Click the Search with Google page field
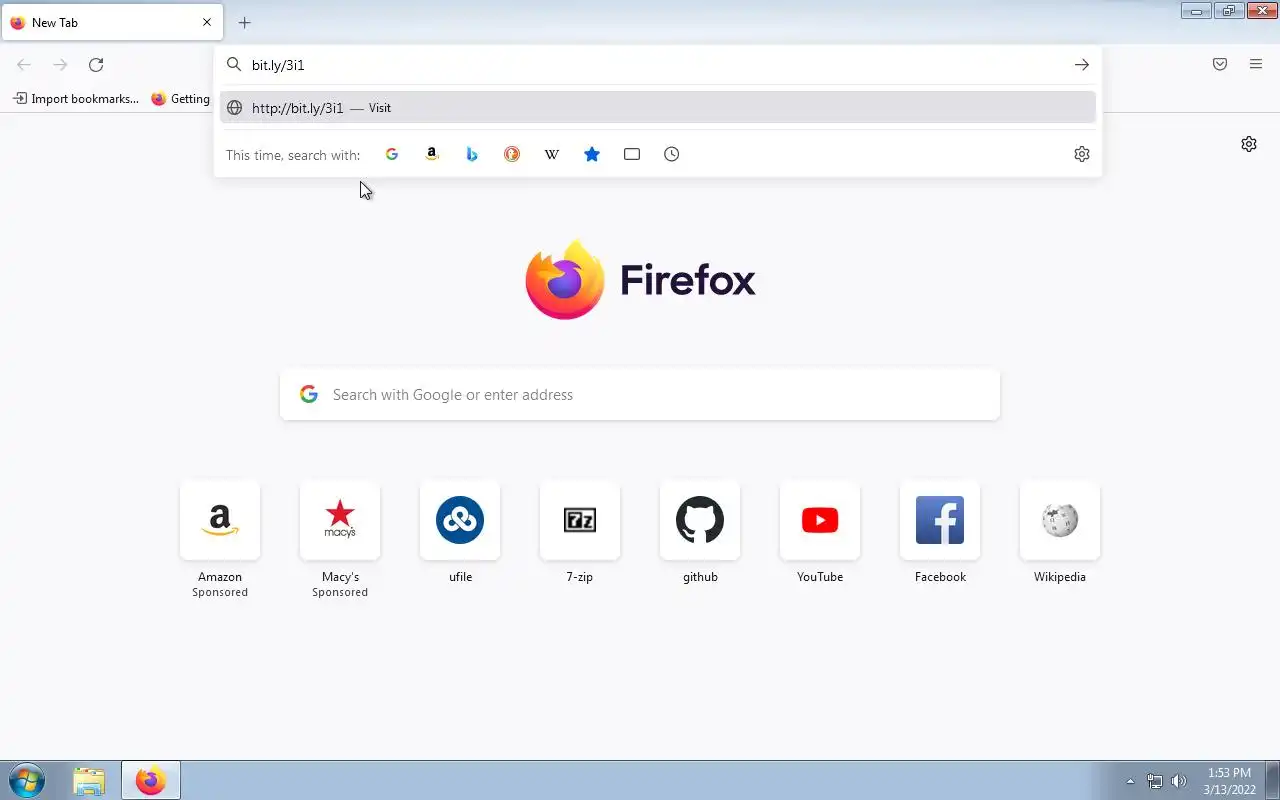 (640, 395)
